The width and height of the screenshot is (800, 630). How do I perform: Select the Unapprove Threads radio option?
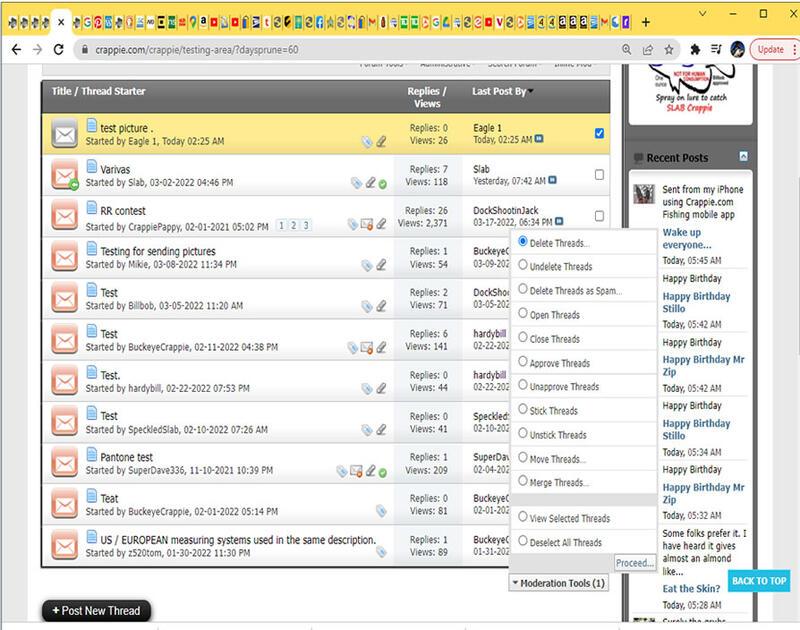(x=523, y=385)
